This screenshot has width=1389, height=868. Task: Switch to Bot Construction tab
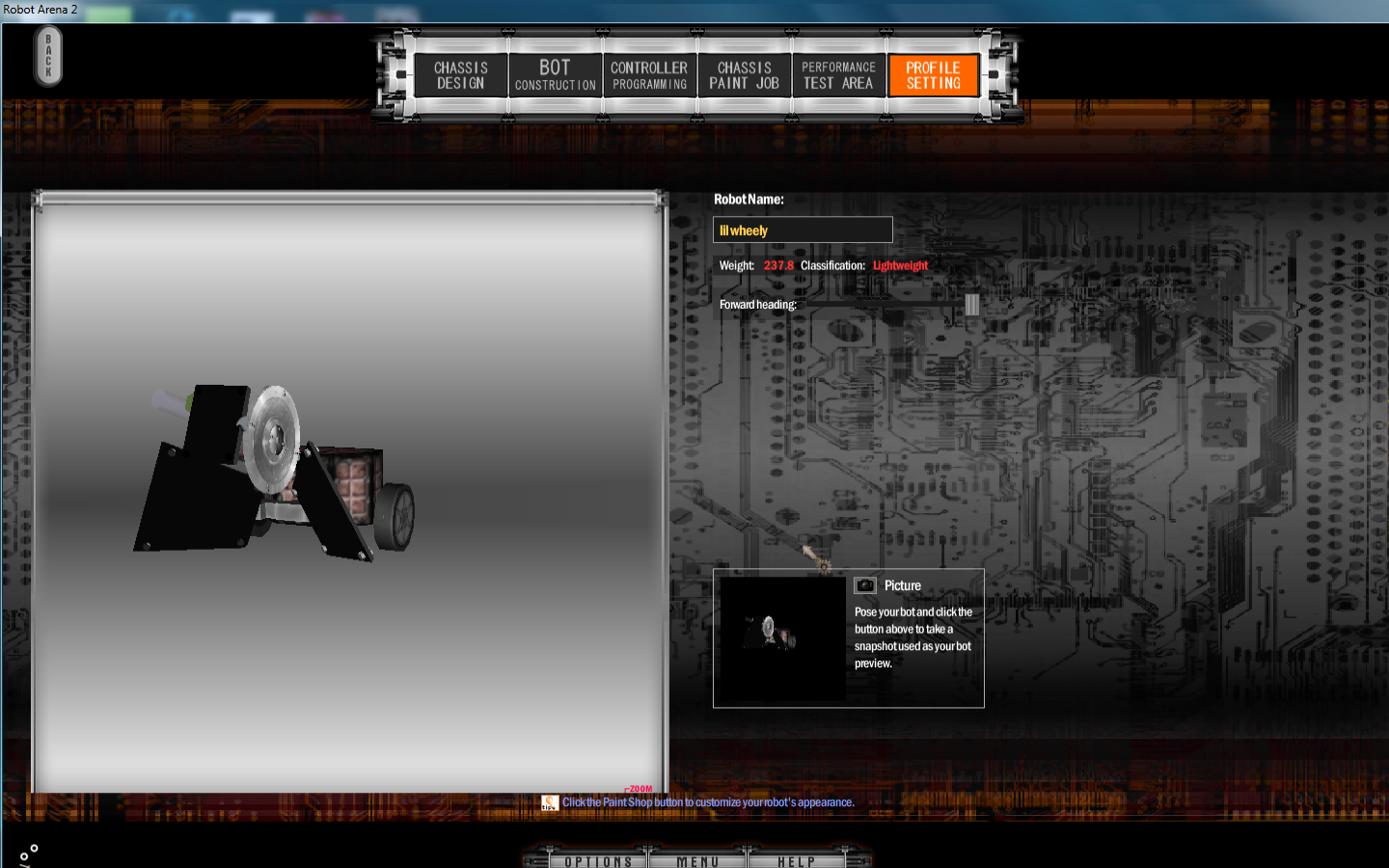[556, 75]
